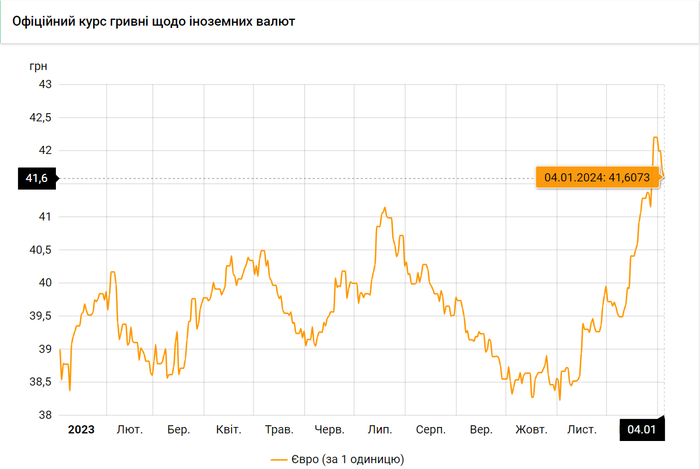Select the Жовт. month axis label
700x469 pixels.
point(531,430)
